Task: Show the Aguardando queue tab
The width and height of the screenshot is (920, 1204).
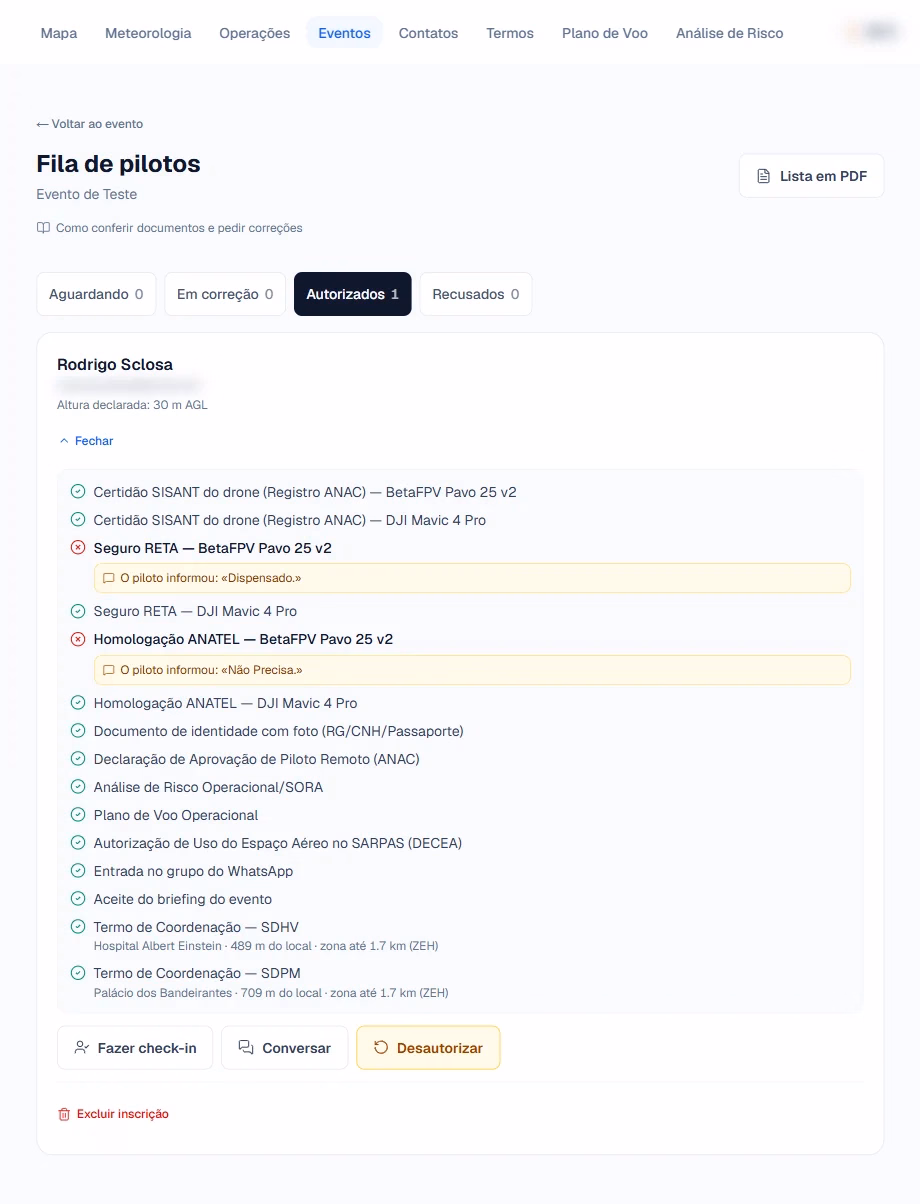Action: 96,294
